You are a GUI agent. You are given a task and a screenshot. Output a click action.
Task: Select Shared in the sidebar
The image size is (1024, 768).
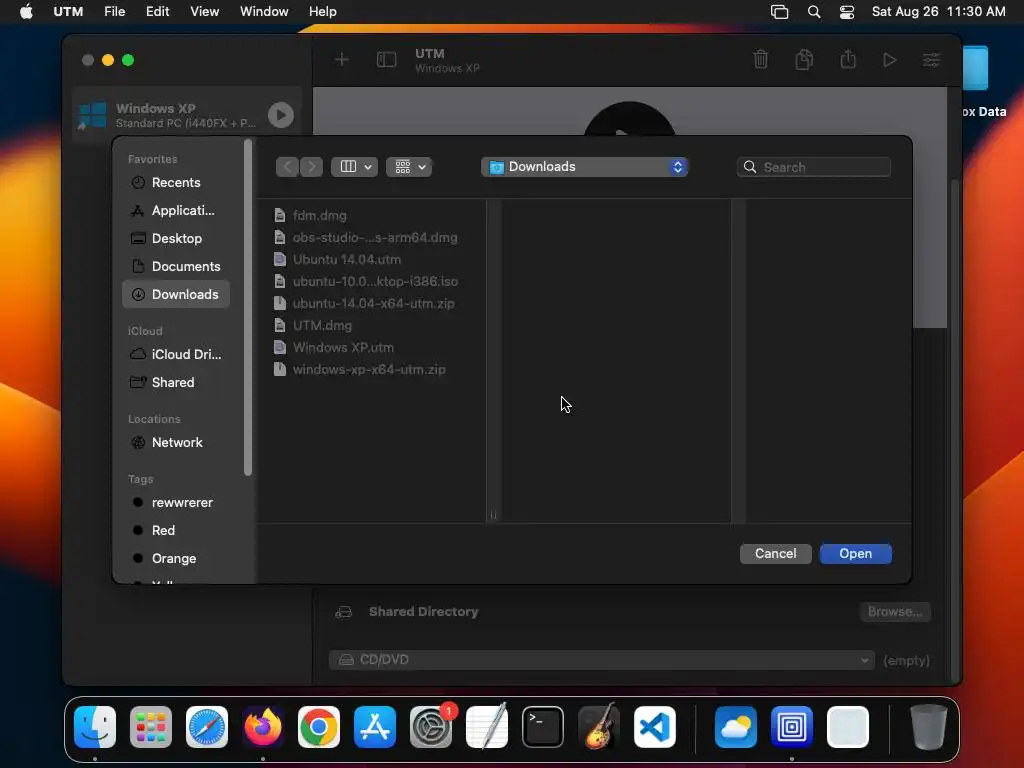pyautogui.click(x=176, y=383)
